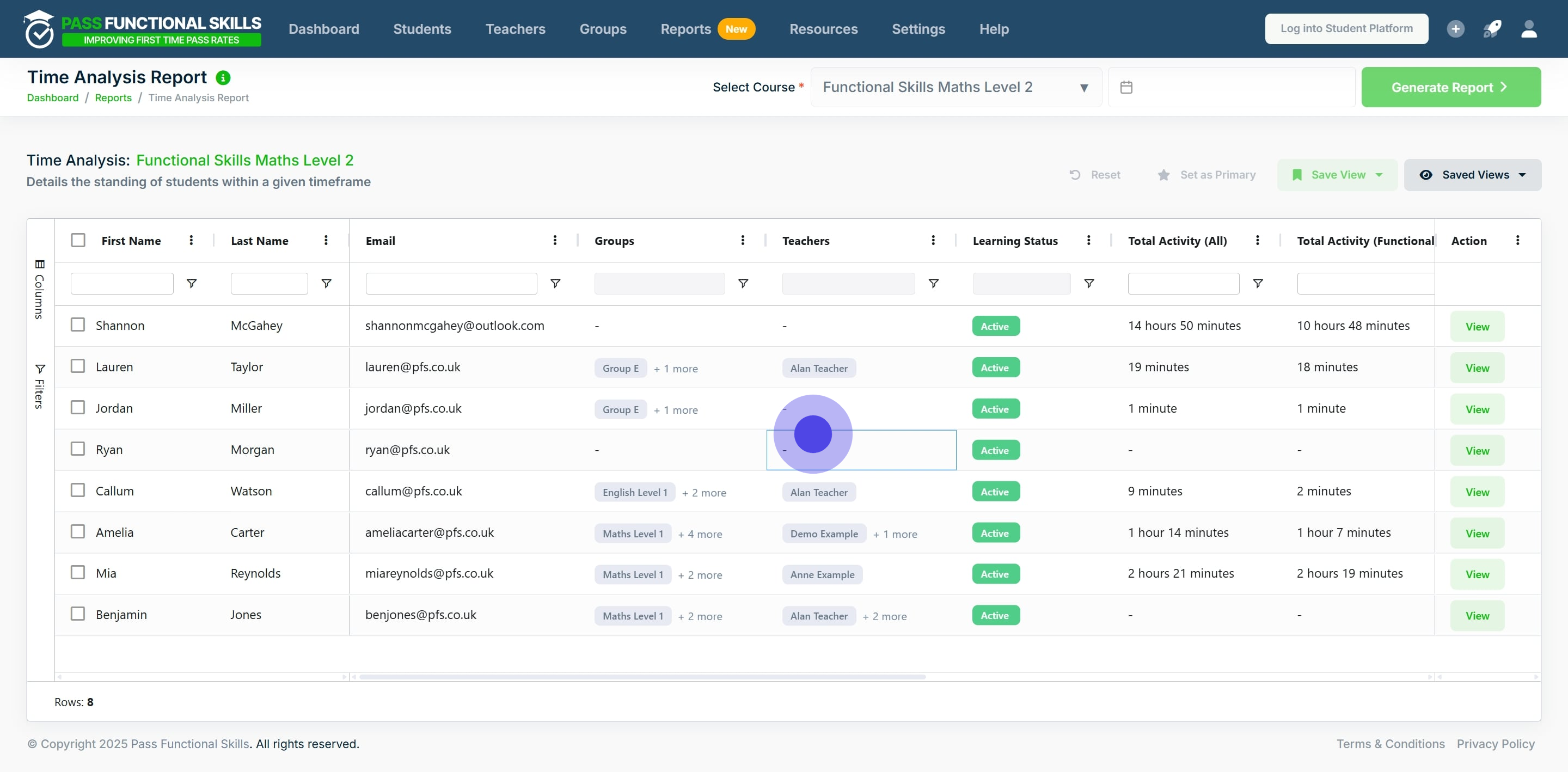Open Learning Status column three-dot menu

[x=1088, y=241]
